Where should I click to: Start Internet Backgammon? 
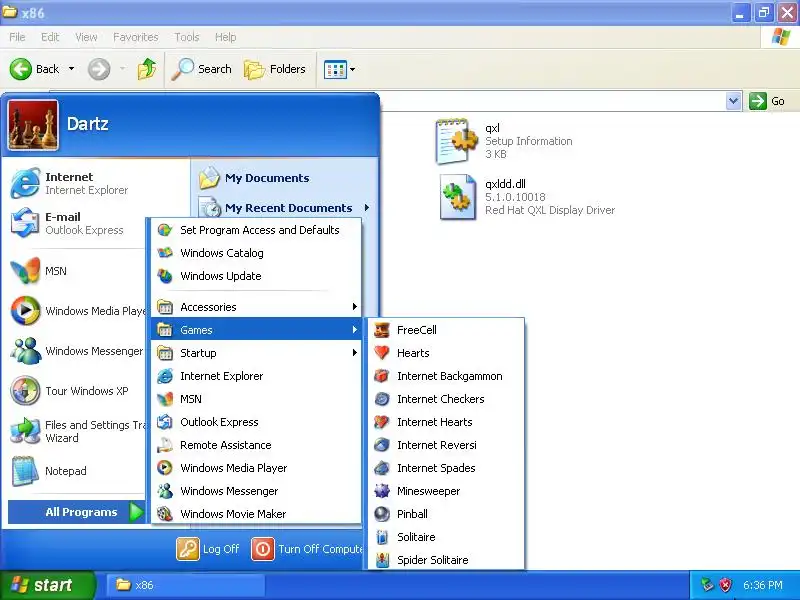(x=445, y=376)
